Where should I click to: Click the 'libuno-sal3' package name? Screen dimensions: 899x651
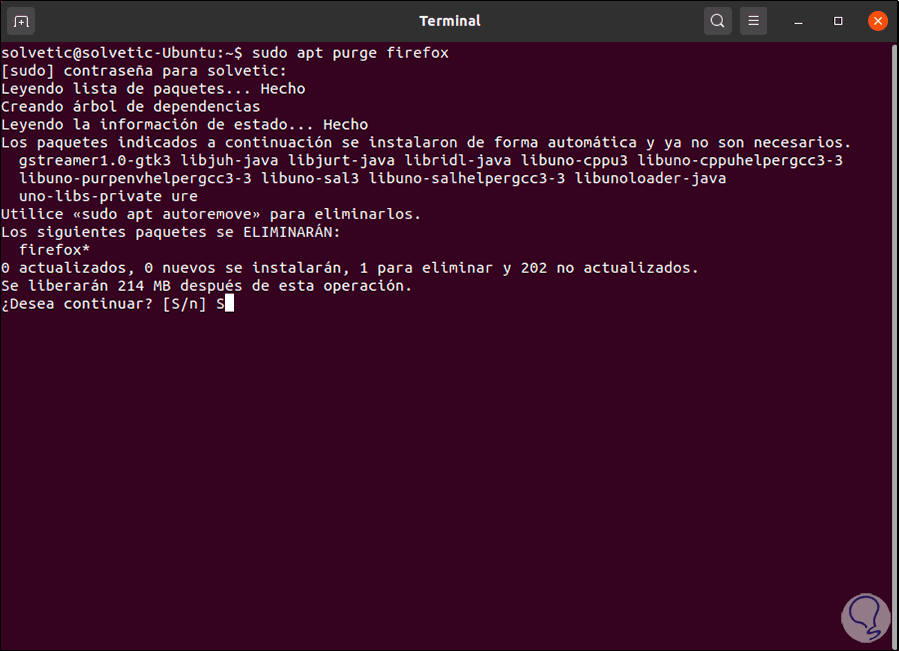315,178
